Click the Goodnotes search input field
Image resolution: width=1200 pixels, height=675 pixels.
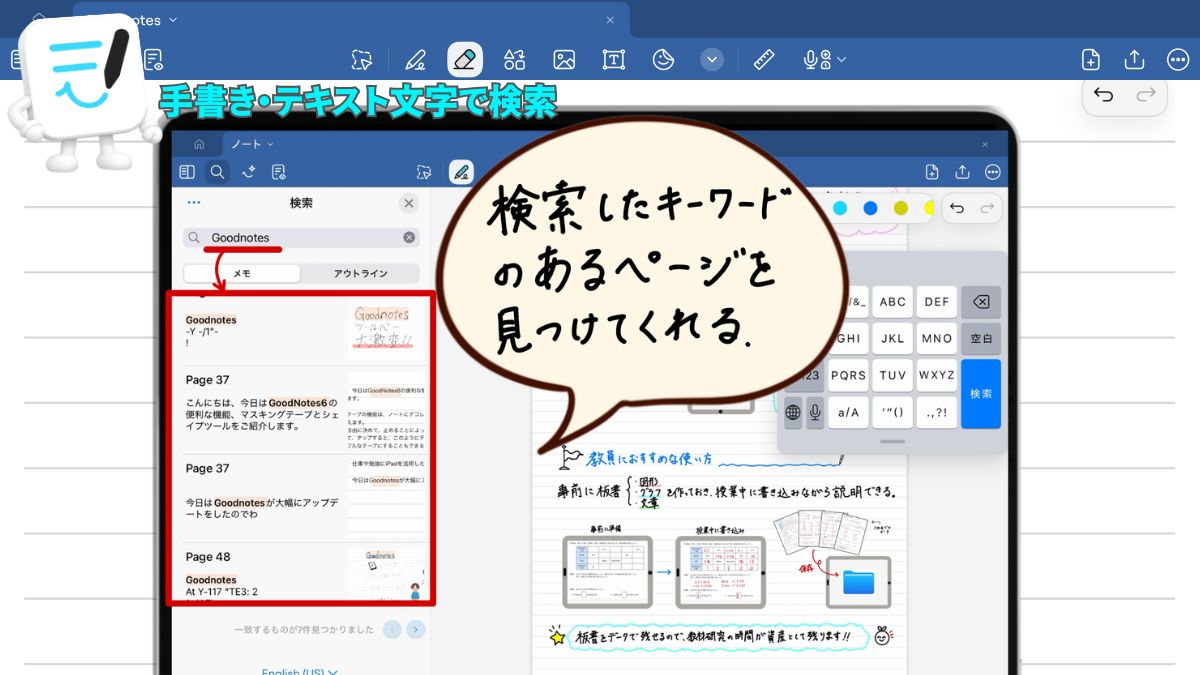(301, 238)
